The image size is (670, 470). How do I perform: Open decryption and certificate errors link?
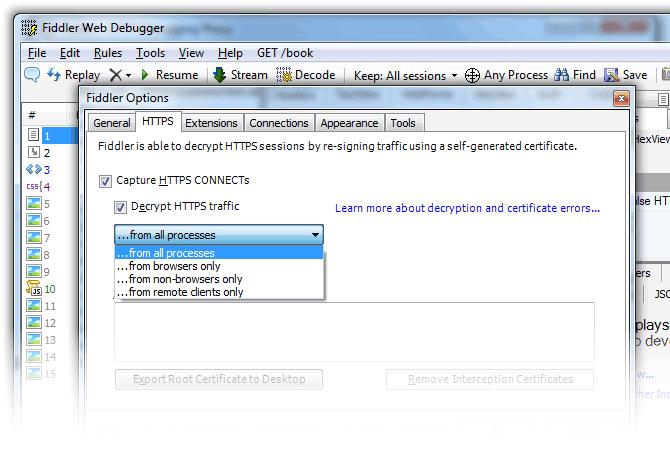(x=467, y=208)
